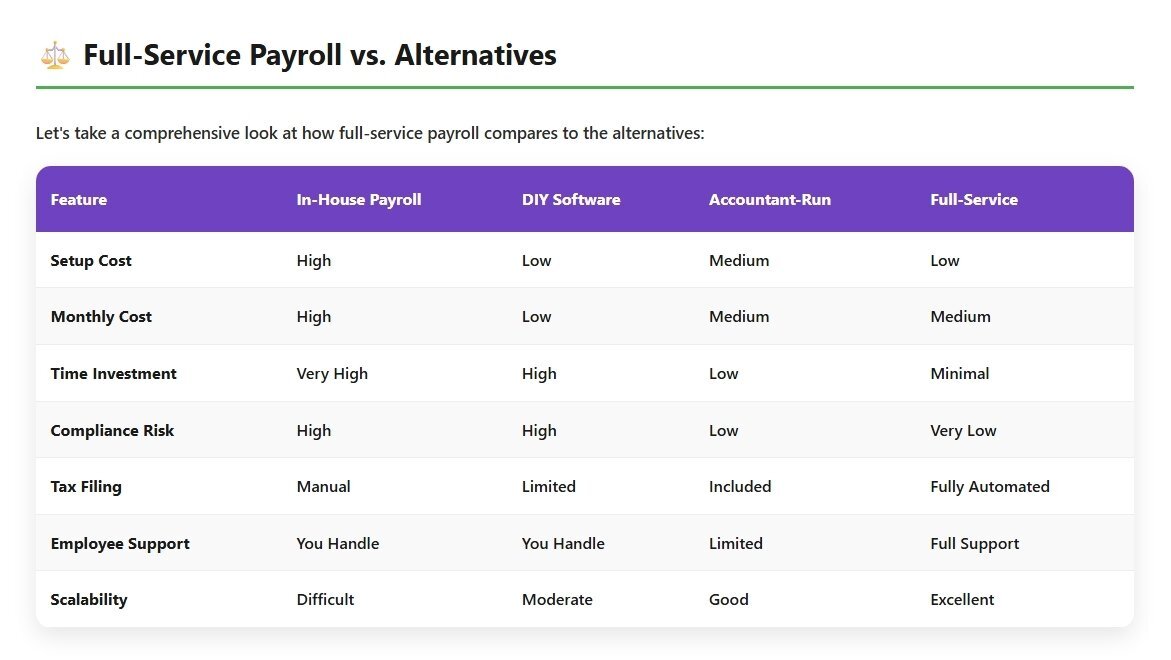Click the balance scales icon beside heading
This screenshot has height=660, width=1171.
tap(55, 56)
